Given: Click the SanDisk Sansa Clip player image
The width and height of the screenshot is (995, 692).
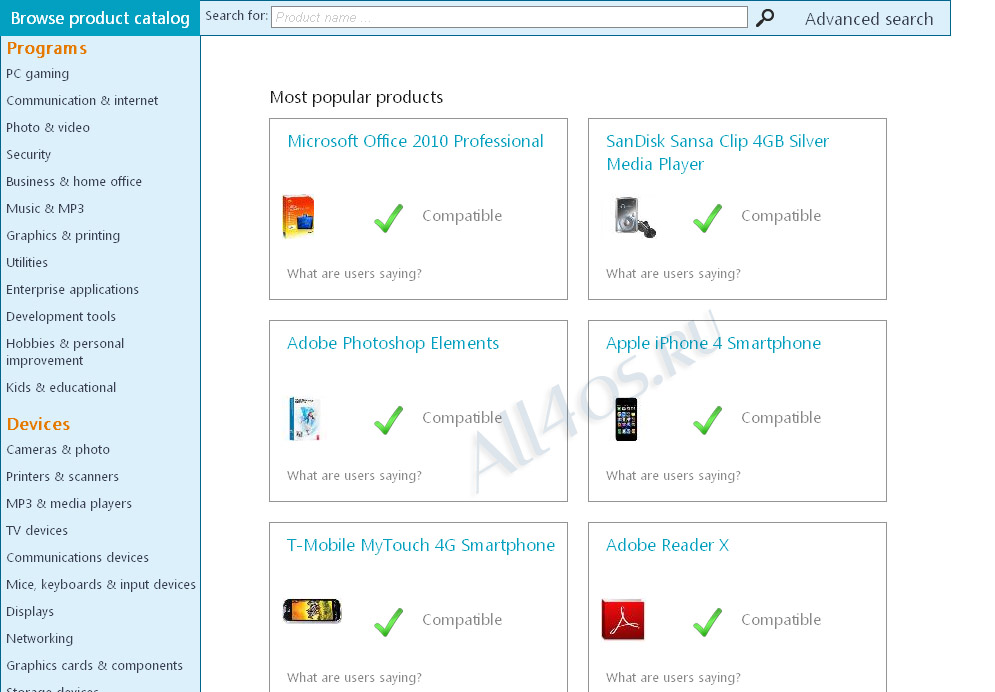Looking at the screenshot, I should click(635, 218).
